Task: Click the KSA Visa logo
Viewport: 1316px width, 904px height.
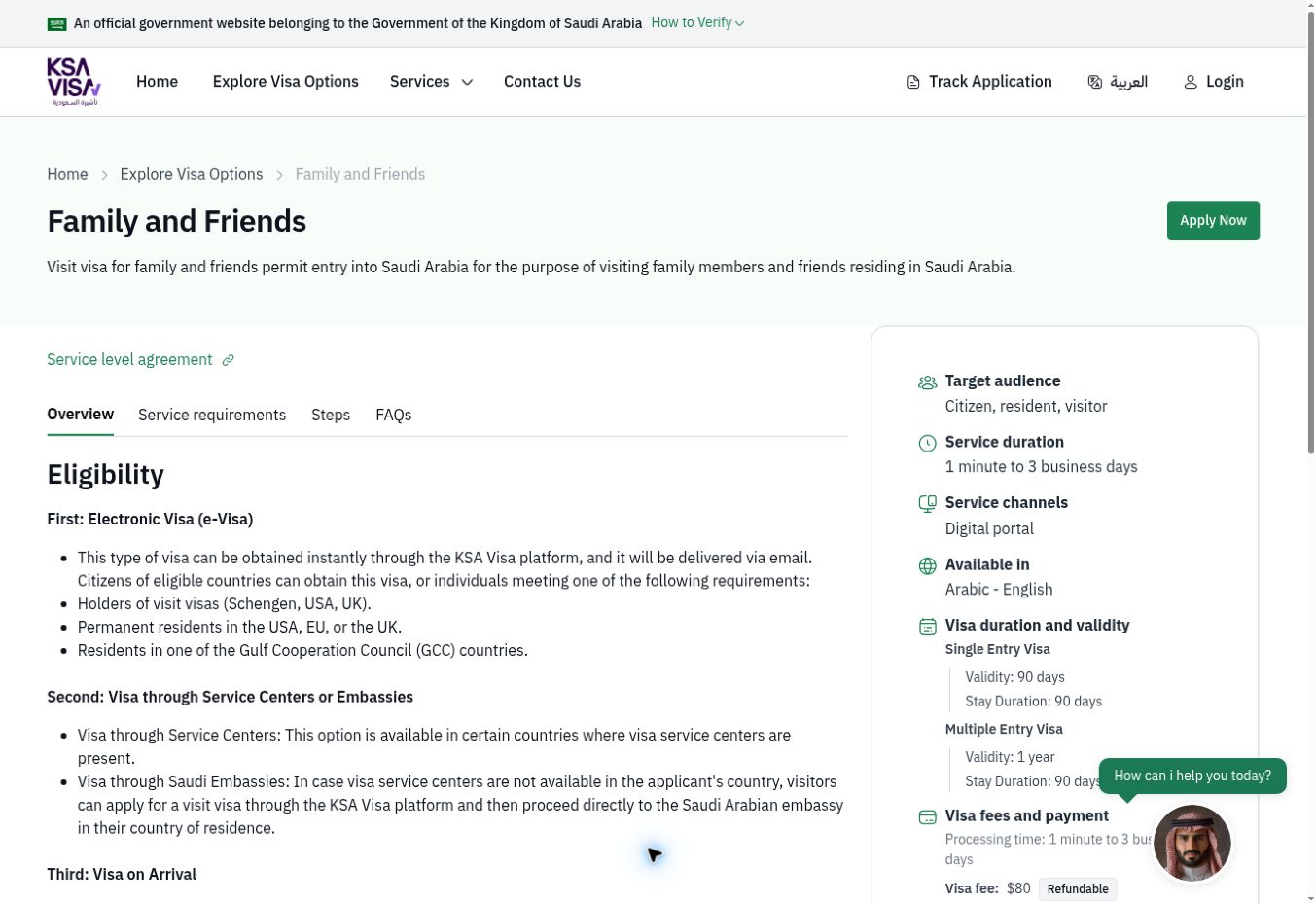Action: click(x=74, y=82)
